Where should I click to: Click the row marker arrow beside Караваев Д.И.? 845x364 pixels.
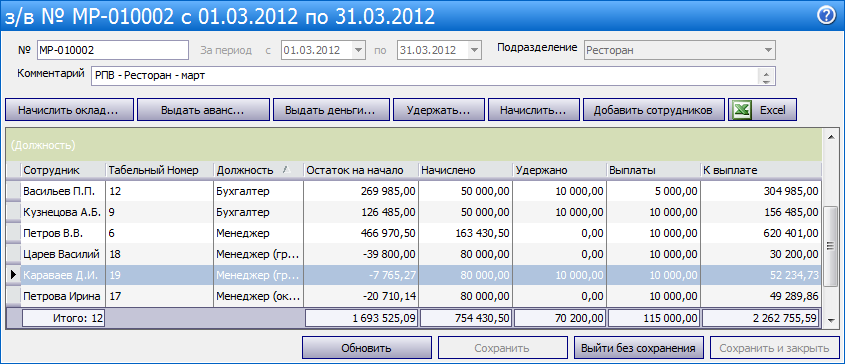click(x=13, y=275)
